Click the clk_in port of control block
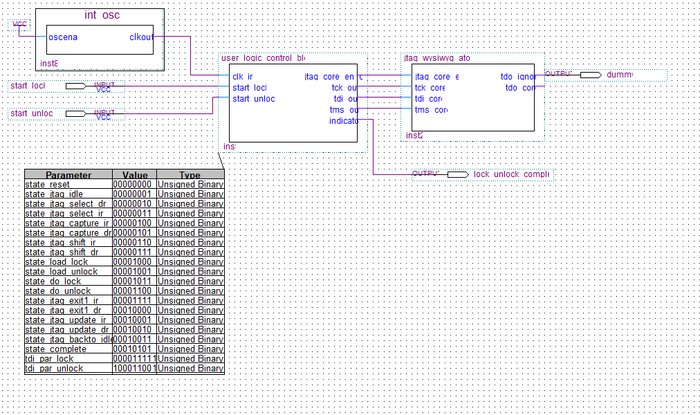This screenshot has width=700, height=415. pos(242,77)
